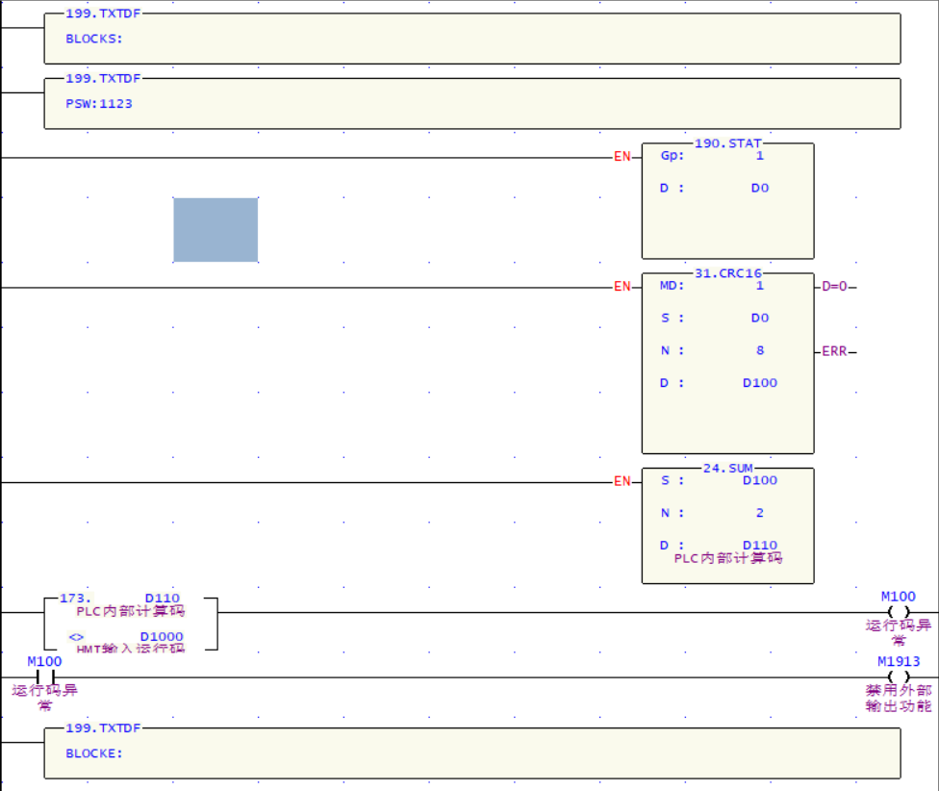Click the D=0 output of CRC16

pos(834,287)
